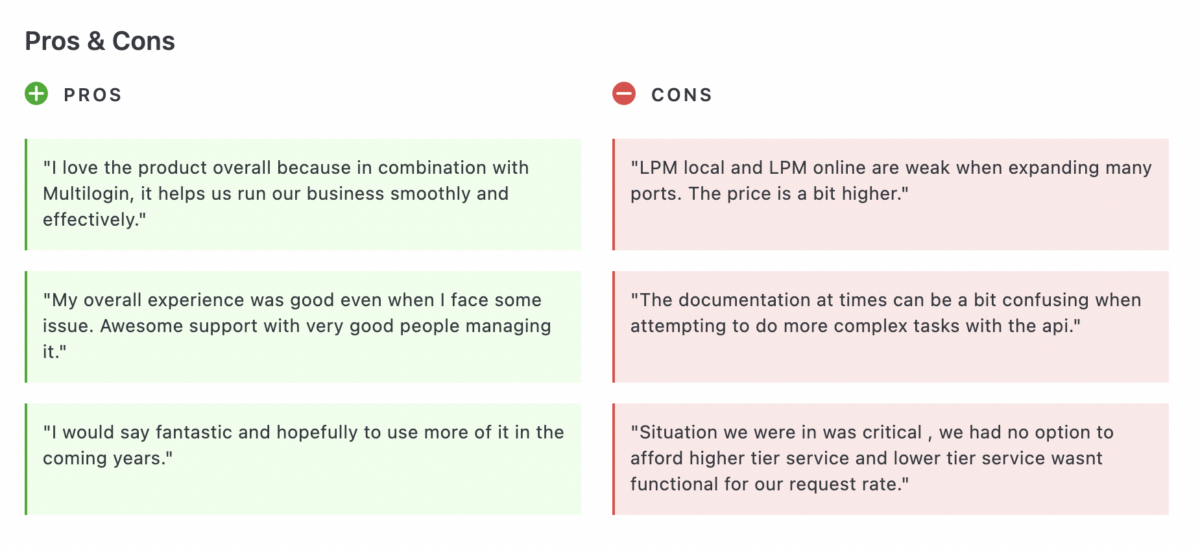1200x550 pixels.
Task: Click green left border of Multilogin quote card
Action: pyautogui.click(x=26, y=194)
